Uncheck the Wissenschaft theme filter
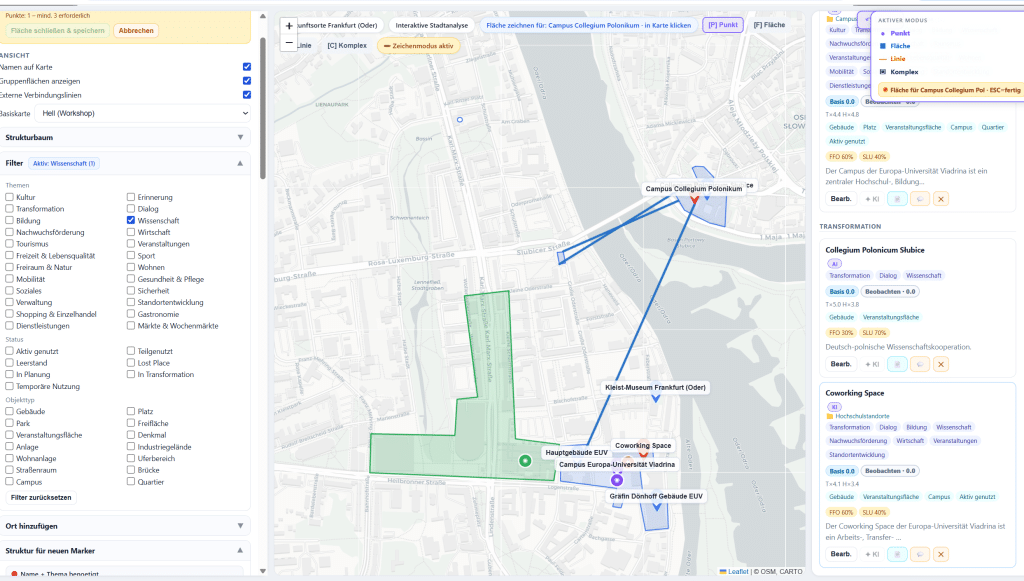Screen dimensions: 1024x581 pyautogui.click(x=131, y=221)
